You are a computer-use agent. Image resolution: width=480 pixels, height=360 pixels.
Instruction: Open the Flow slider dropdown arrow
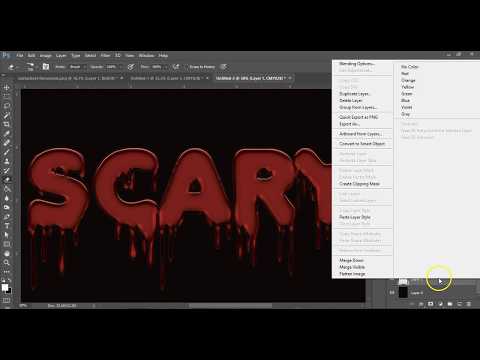(166, 67)
